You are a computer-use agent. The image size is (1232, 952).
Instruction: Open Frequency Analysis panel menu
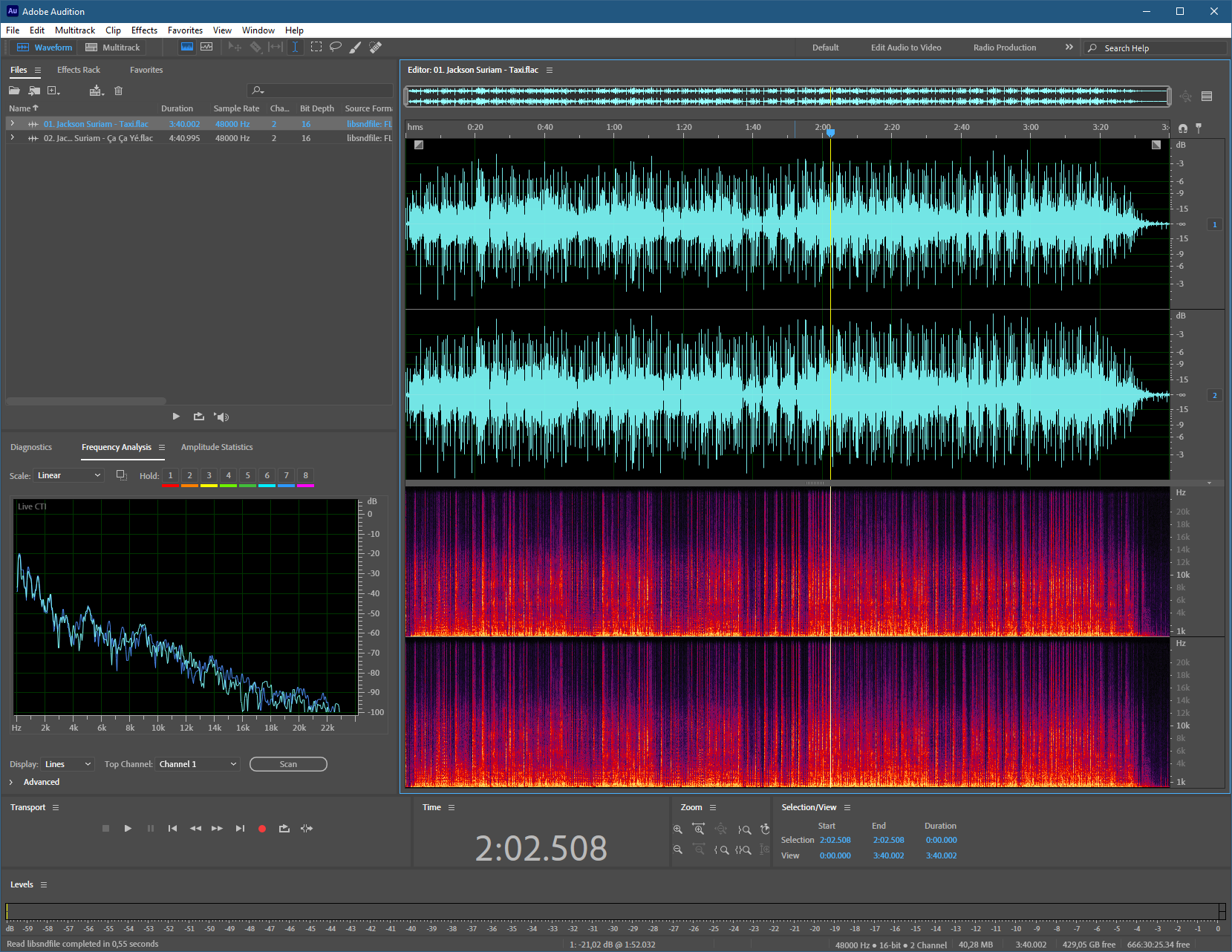tap(162, 447)
